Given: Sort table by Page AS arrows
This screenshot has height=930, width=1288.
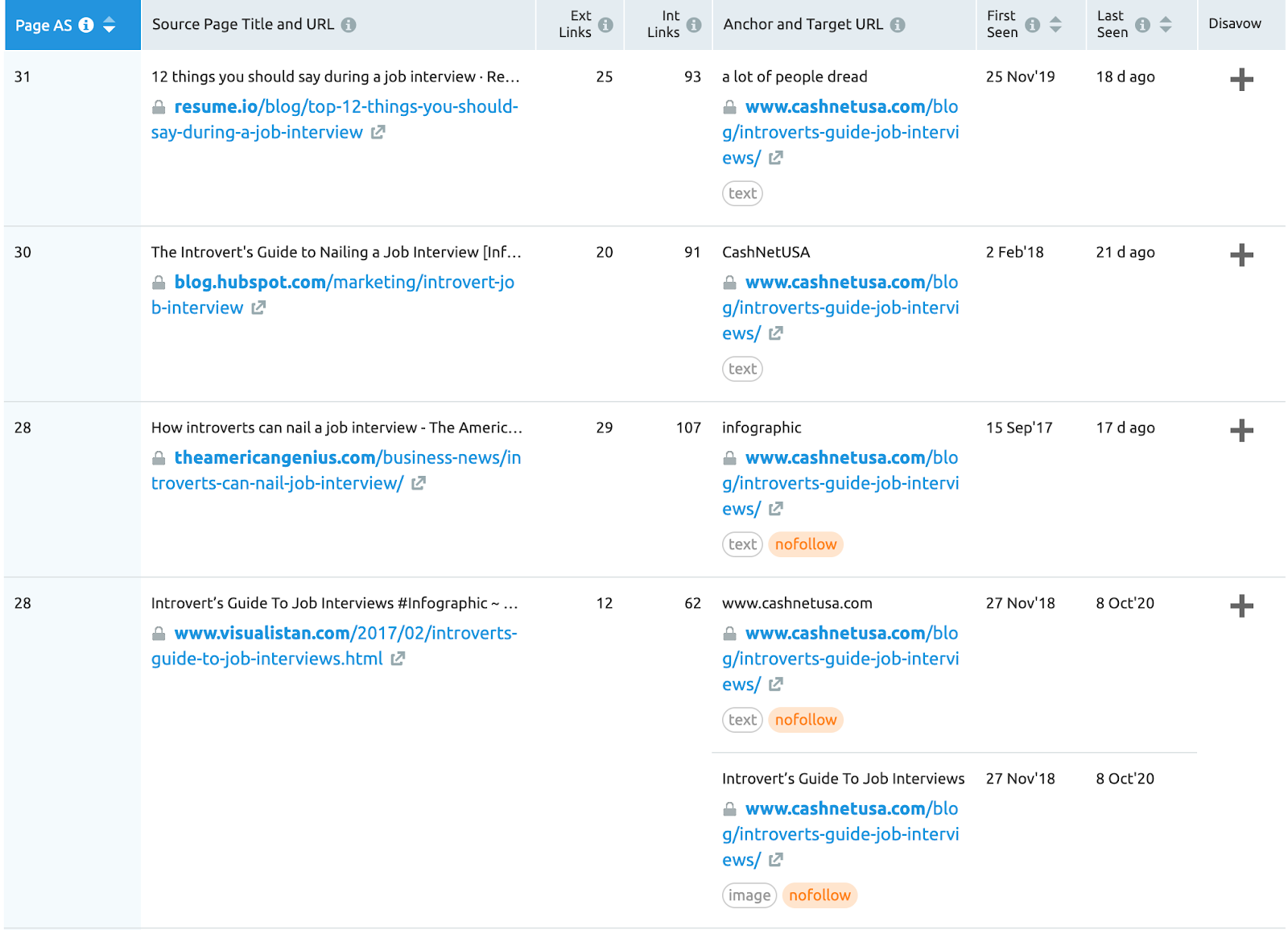Looking at the screenshot, I should [x=109, y=25].
